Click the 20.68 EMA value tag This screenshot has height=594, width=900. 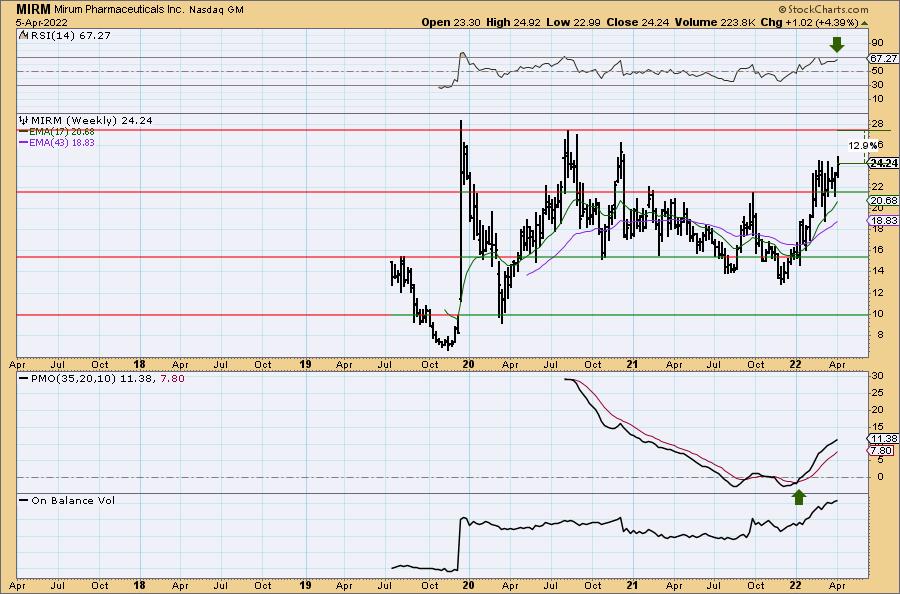[x=883, y=200]
